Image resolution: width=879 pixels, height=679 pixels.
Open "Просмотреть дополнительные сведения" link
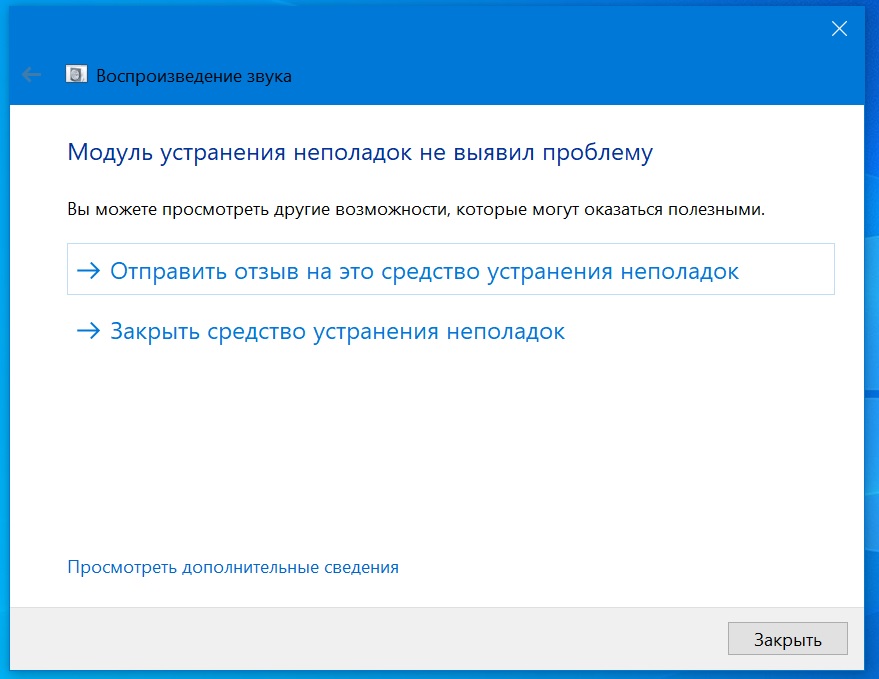pos(232,567)
